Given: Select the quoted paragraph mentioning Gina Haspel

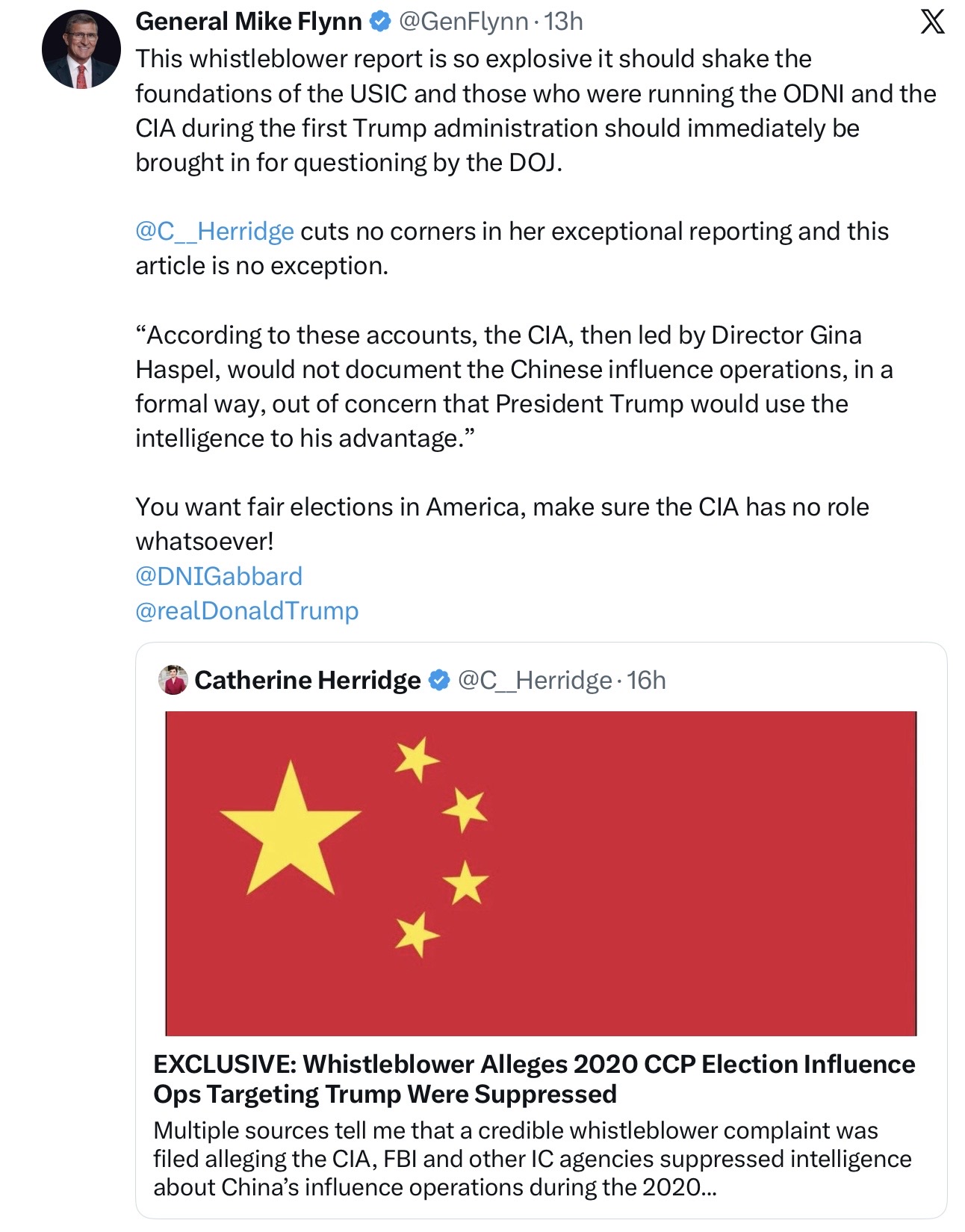Looking at the screenshot, I should [x=513, y=386].
